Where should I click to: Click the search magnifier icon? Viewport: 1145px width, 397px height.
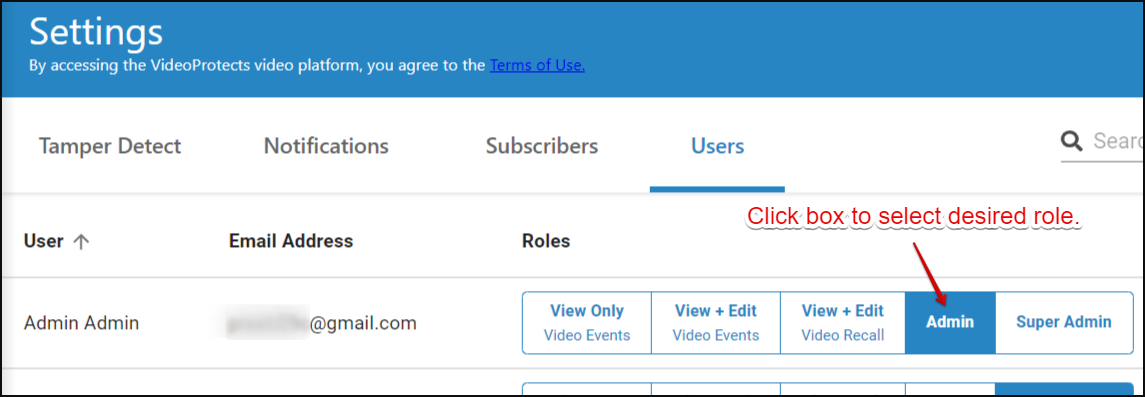tap(1072, 141)
